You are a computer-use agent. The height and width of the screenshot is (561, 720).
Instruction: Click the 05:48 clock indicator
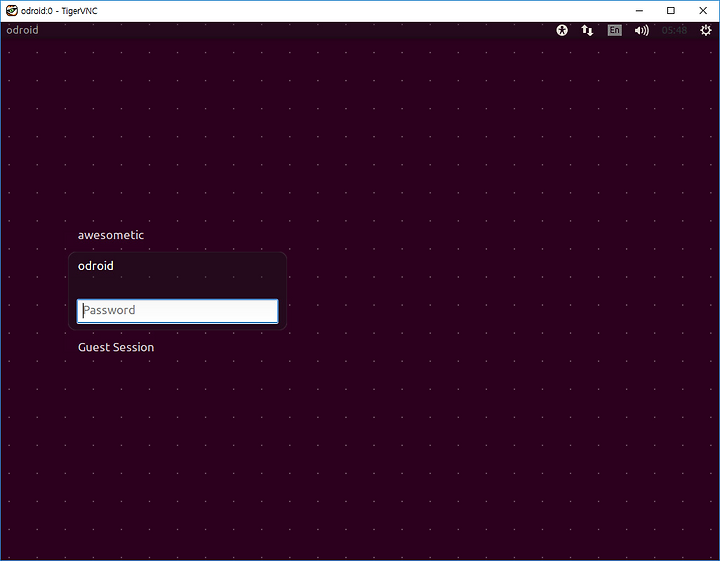[674, 30]
